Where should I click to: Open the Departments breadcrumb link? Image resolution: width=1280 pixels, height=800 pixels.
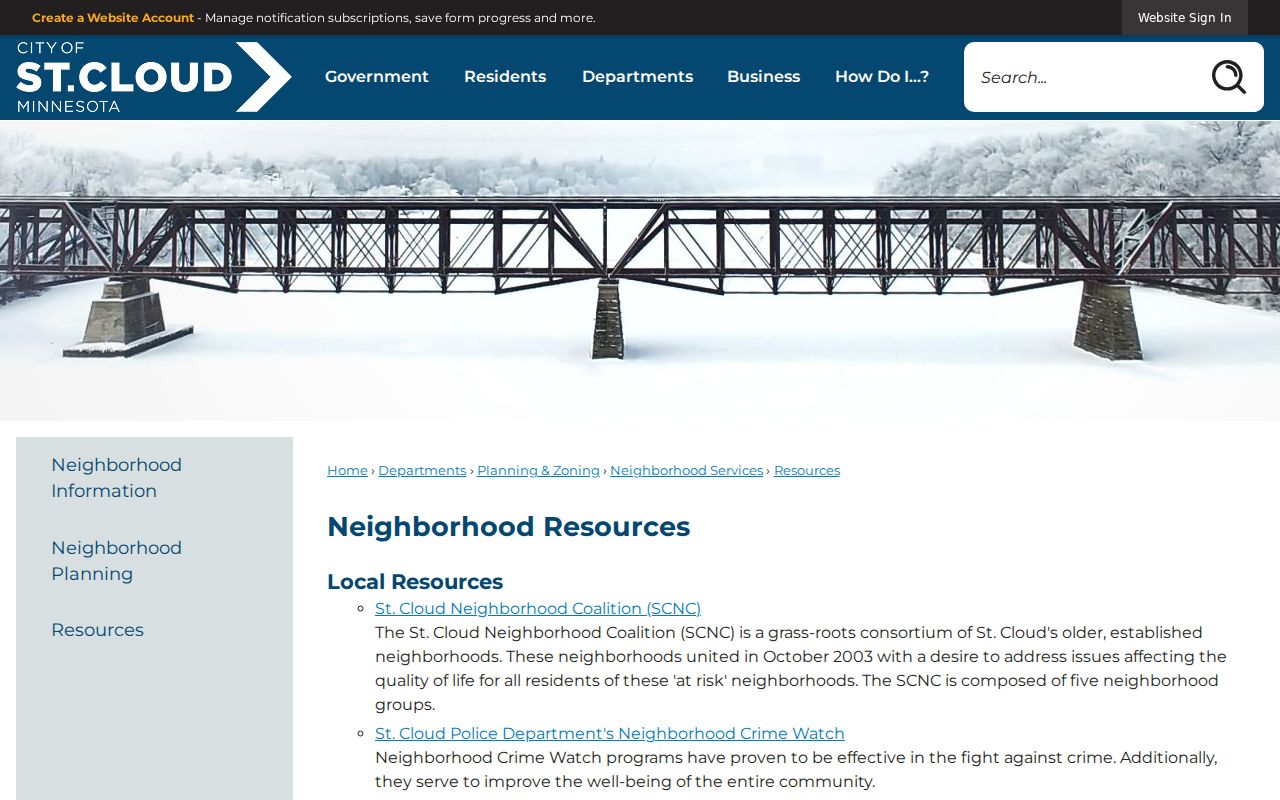point(422,470)
